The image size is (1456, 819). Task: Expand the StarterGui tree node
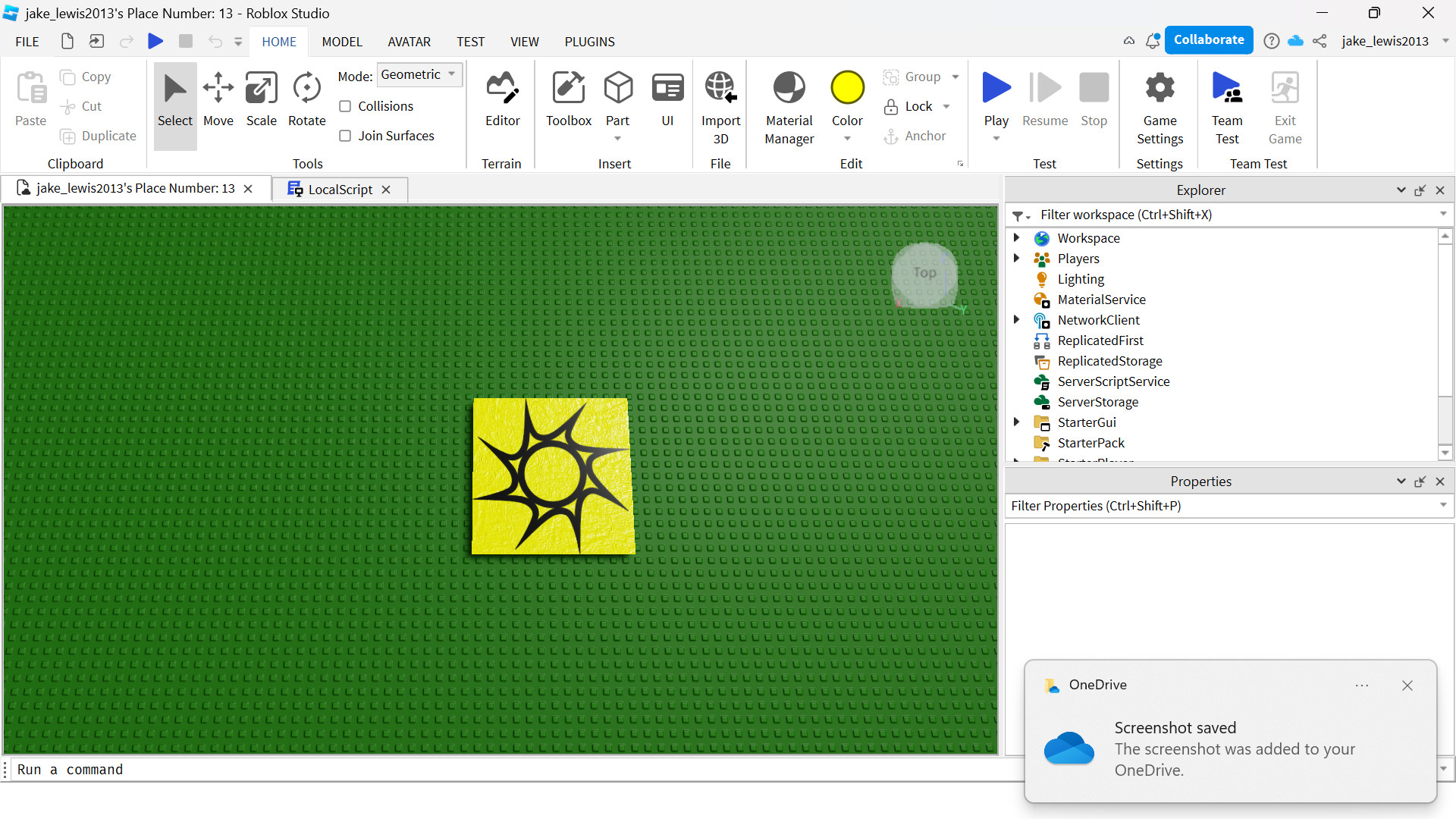point(1016,422)
